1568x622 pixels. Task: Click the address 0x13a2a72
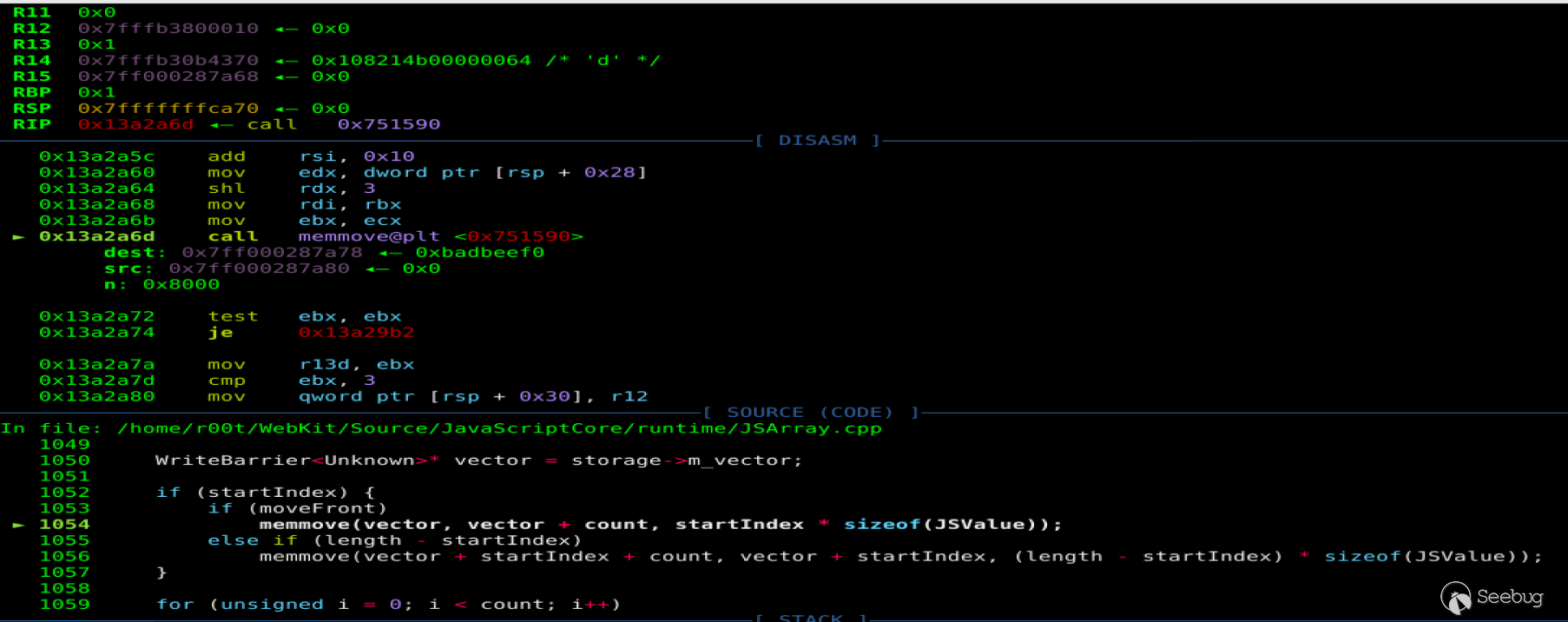[x=96, y=316]
